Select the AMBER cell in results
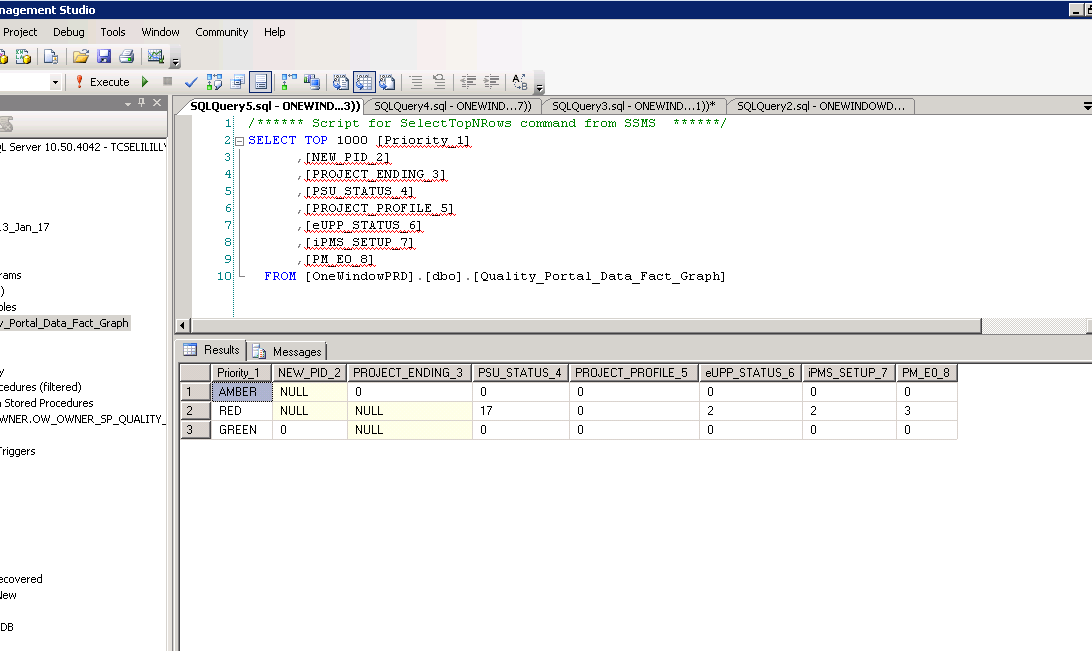 242,392
